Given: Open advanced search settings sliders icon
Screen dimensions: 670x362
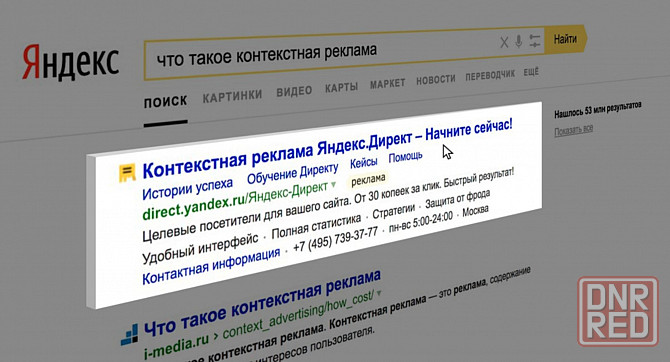Looking at the screenshot, I should [535, 41].
